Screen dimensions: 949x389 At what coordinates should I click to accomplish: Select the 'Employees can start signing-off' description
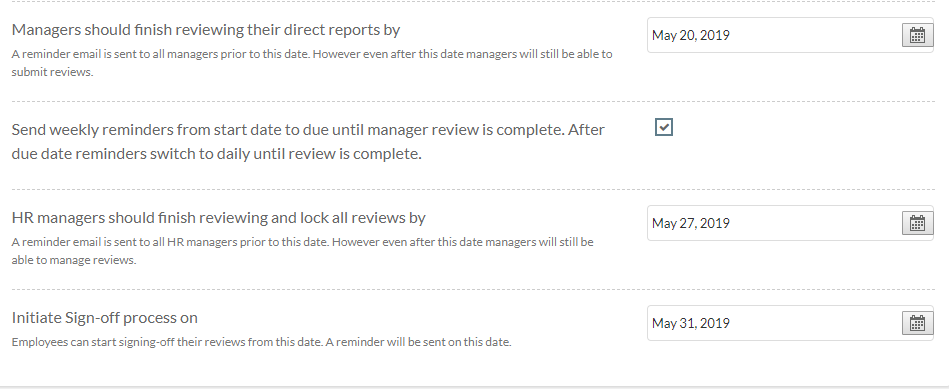coord(261,342)
